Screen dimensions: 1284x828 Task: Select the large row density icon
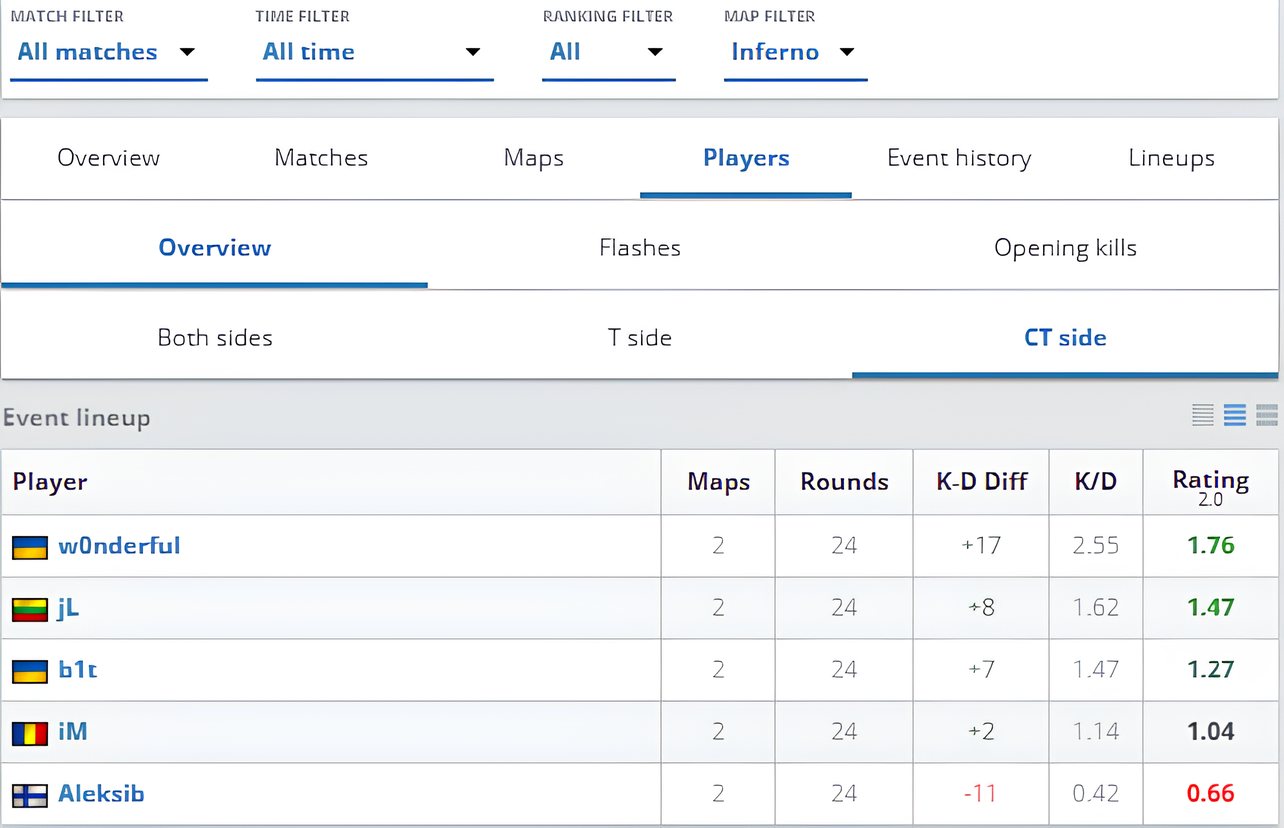(x=1267, y=415)
